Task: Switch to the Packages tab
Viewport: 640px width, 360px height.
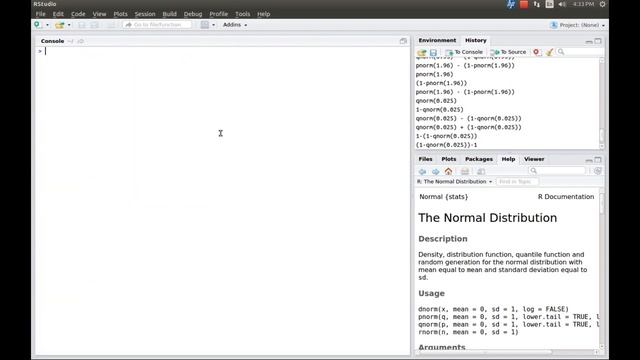Action: click(479, 159)
